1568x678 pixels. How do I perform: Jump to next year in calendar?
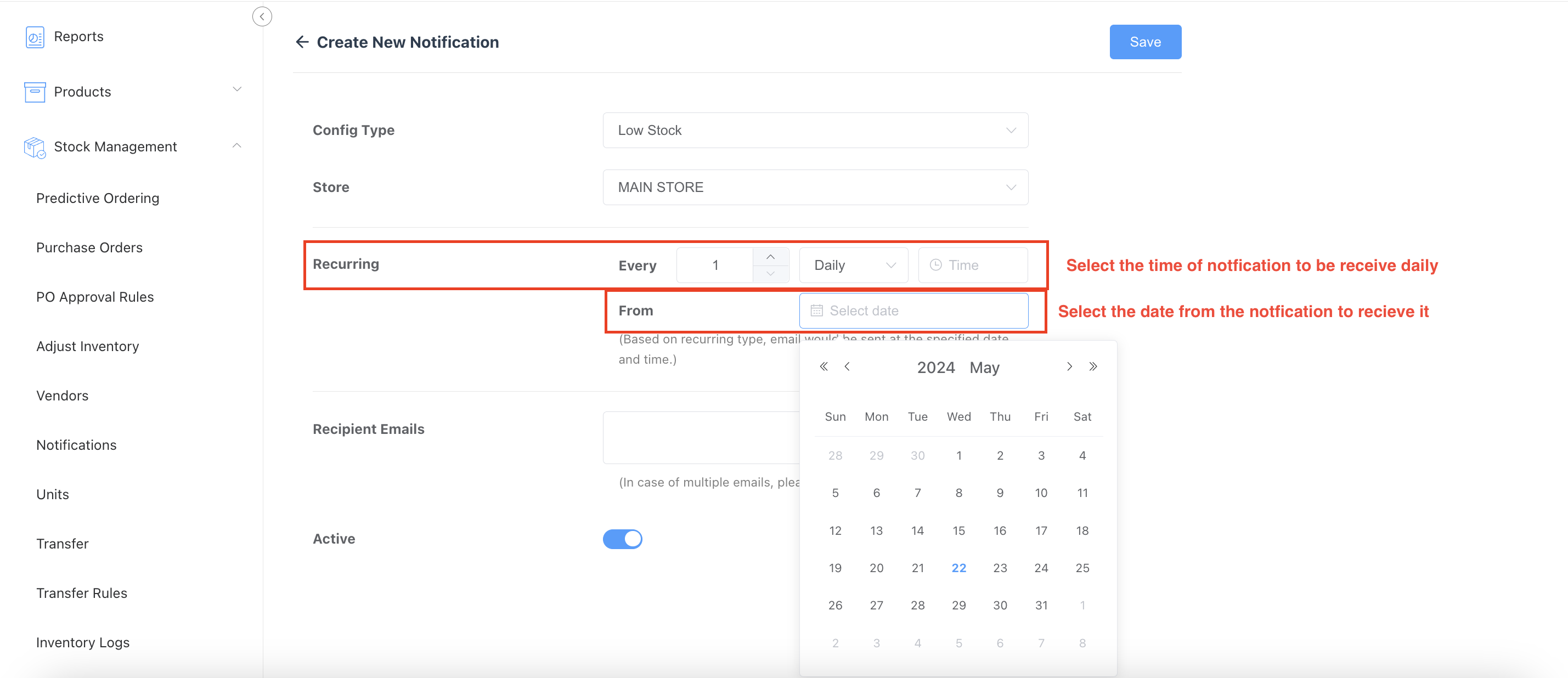tap(1093, 366)
